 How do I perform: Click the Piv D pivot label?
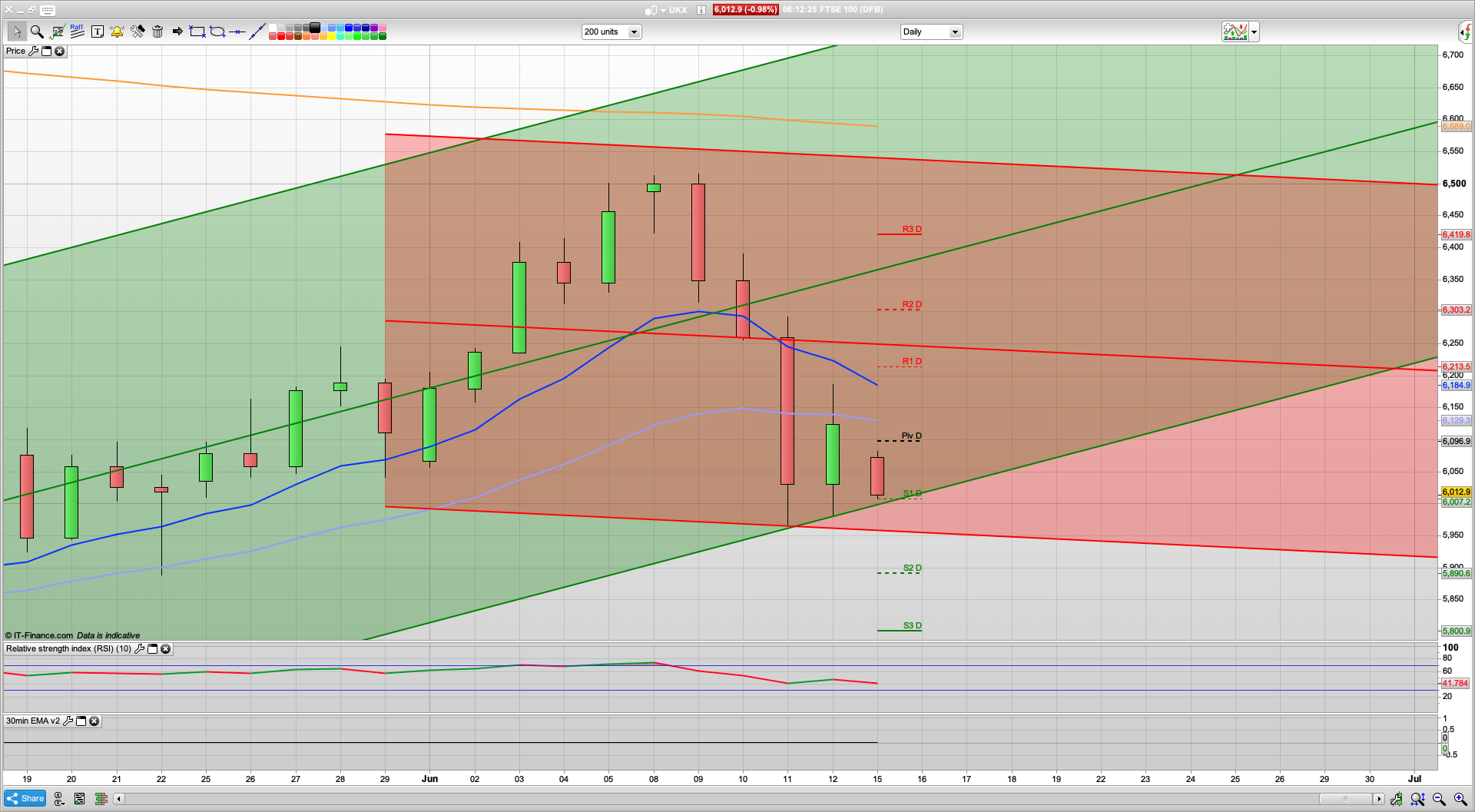point(911,436)
